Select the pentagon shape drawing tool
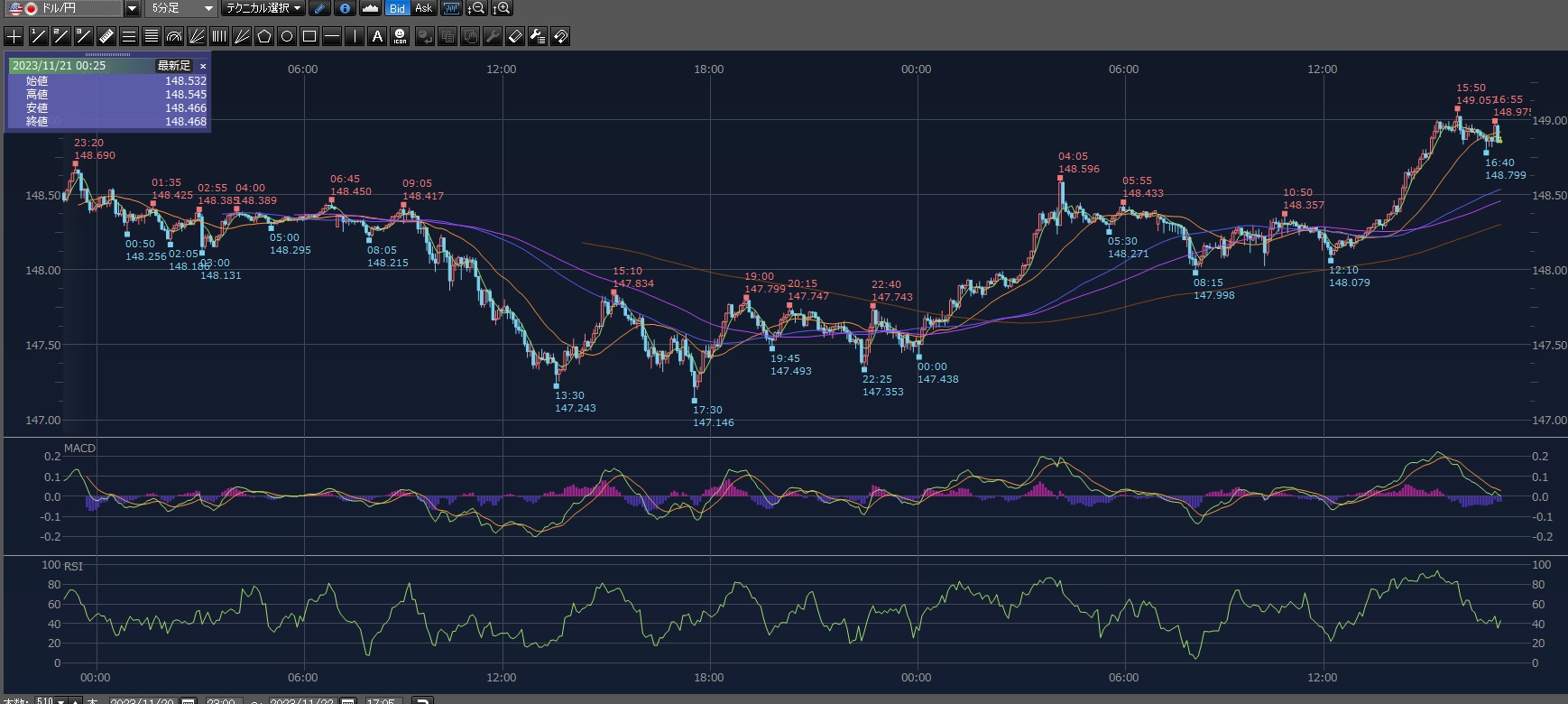The height and width of the screenshot is (704, 1568). (264, 36)
